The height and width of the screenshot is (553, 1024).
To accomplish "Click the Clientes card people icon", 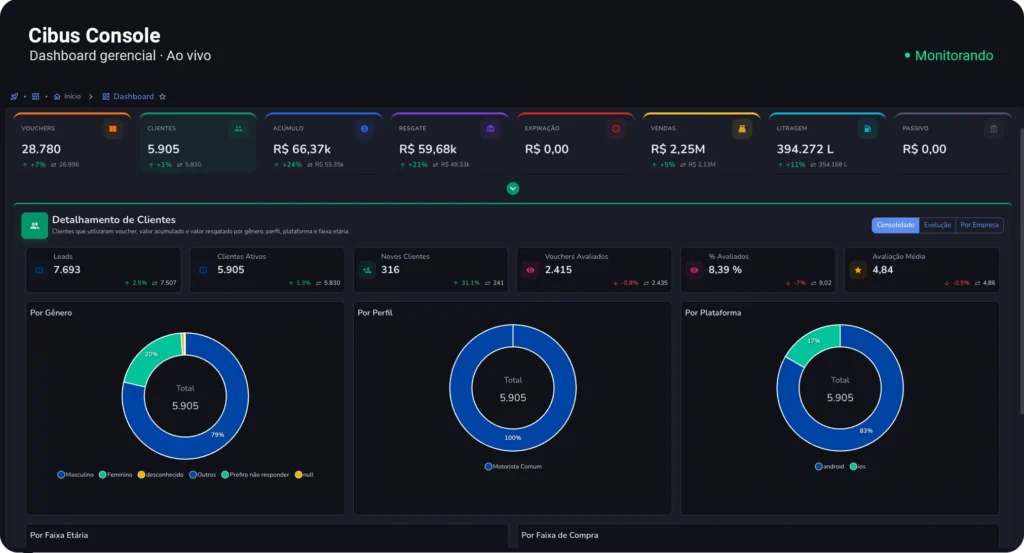I will coord(238,129).
